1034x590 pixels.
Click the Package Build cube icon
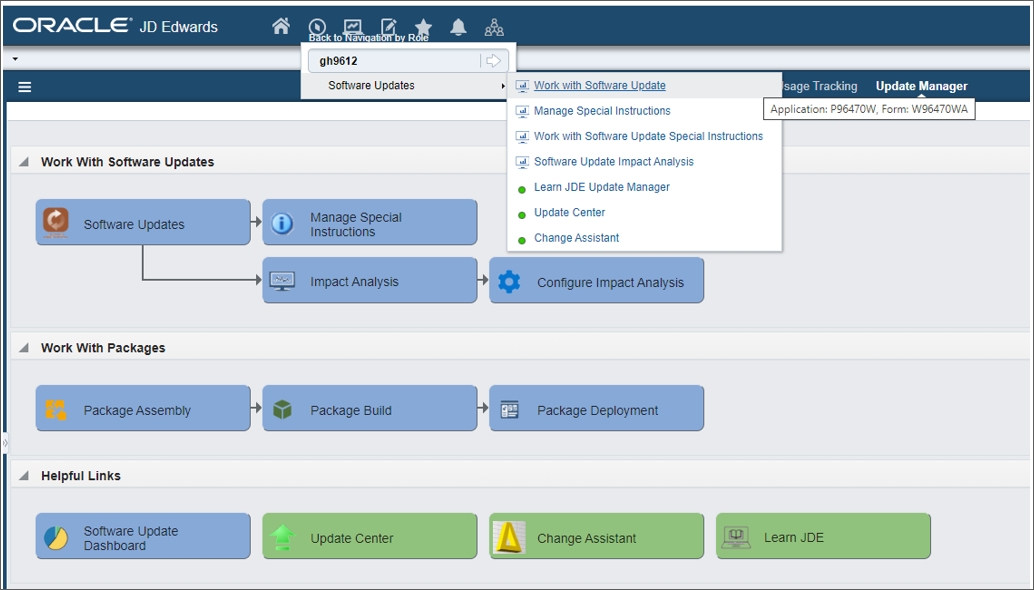click(282, 409)
